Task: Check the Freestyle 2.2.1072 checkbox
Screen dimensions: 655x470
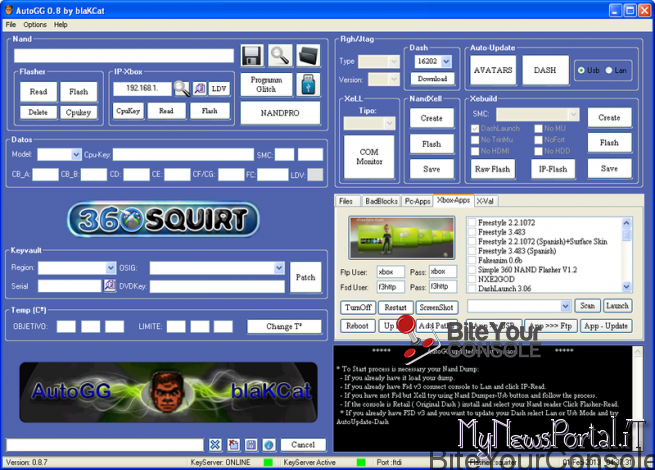Action: 472,222
